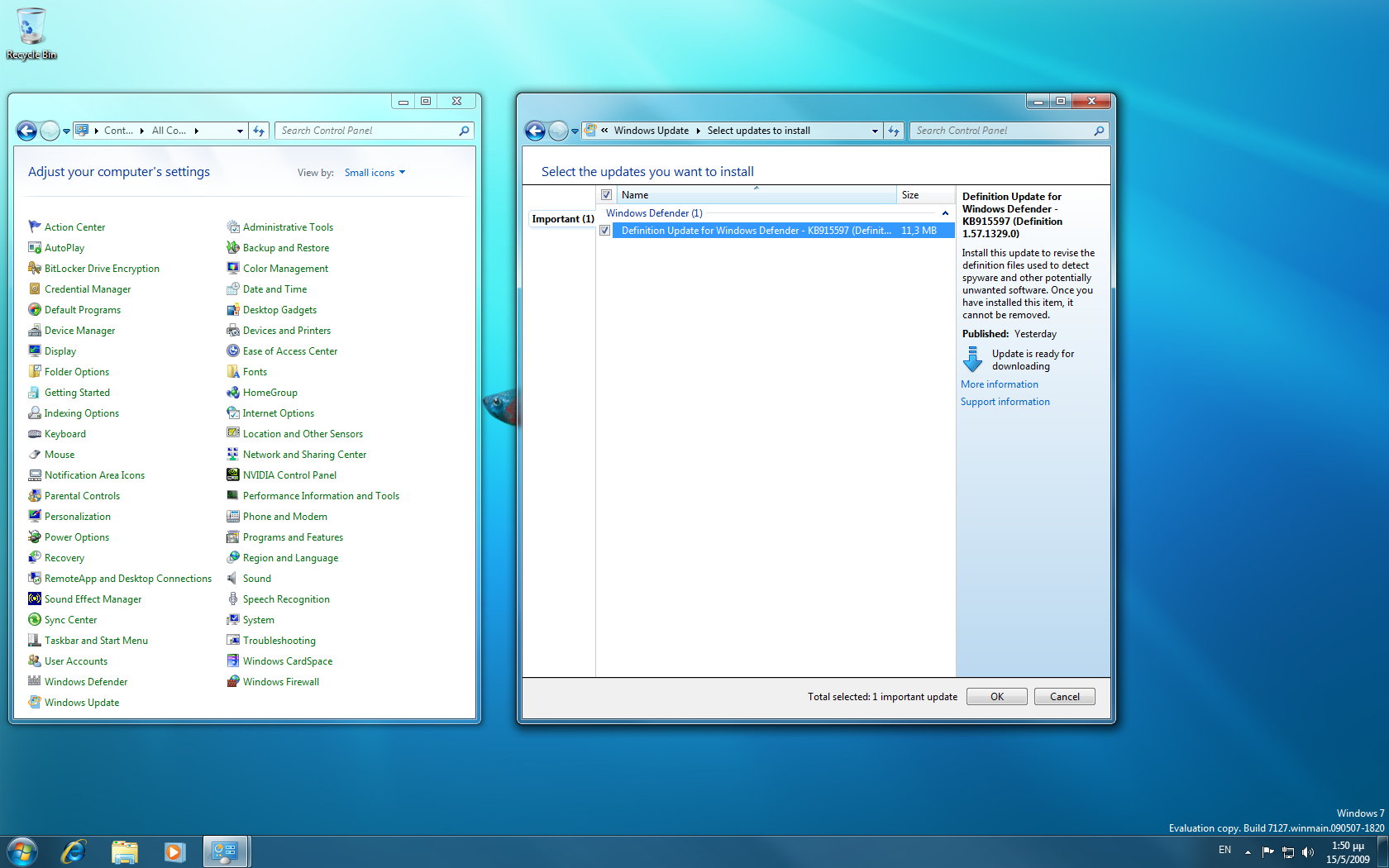Click the Support information link
Screen dimensions: 1389x868
(1005, 402)
